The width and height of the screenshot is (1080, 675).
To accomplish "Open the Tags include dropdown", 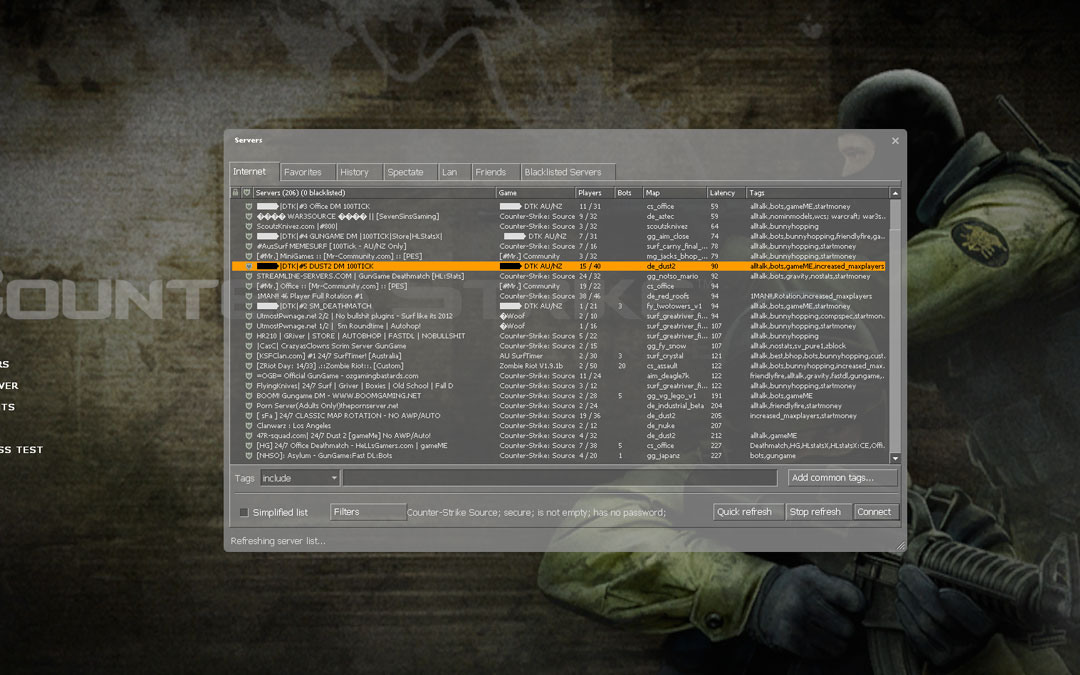I will [300, 478].
